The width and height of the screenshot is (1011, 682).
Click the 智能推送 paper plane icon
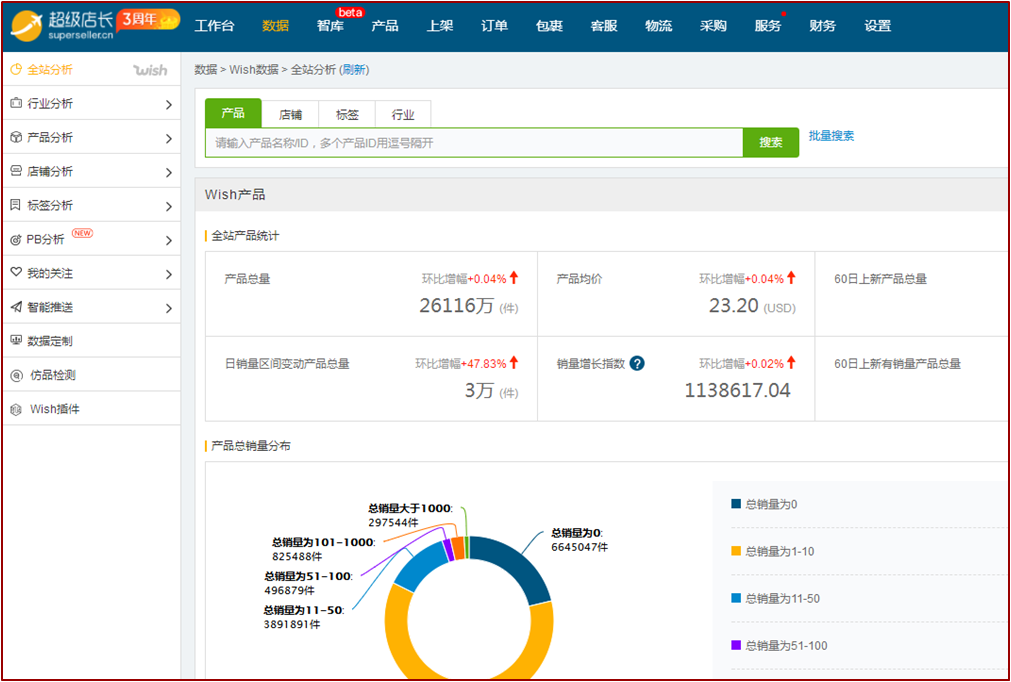[15, 307]
